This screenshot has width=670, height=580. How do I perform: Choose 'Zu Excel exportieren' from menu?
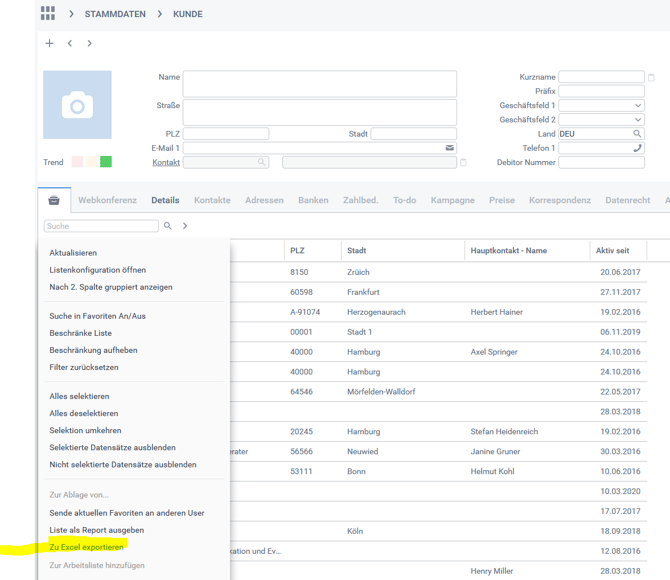click(x=87, y=547)
